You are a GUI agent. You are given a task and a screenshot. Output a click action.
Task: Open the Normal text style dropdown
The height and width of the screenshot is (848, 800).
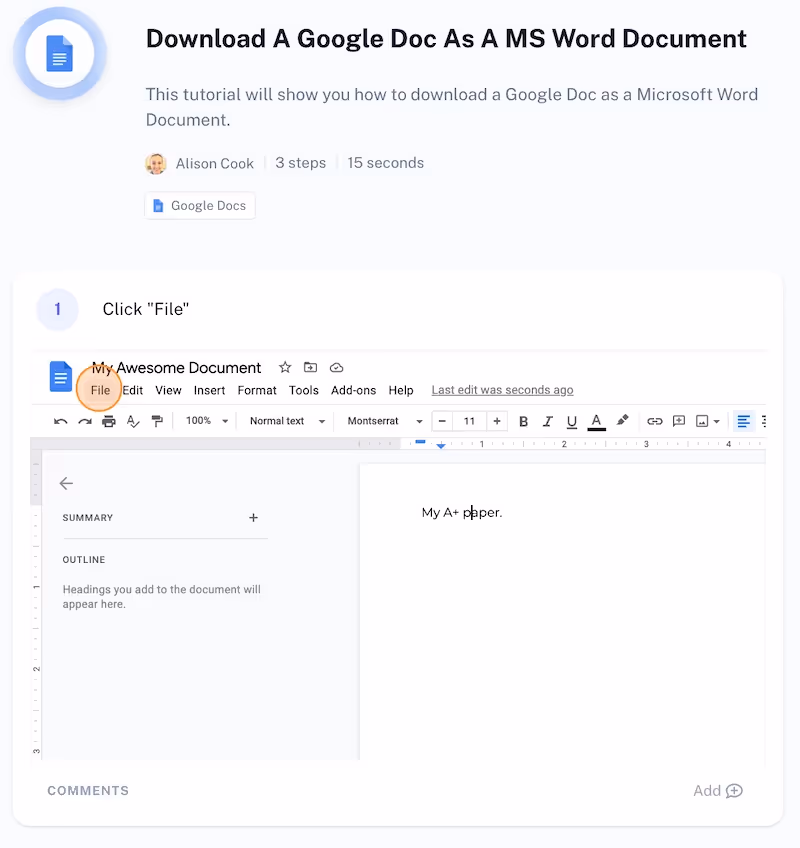point(287,421)
